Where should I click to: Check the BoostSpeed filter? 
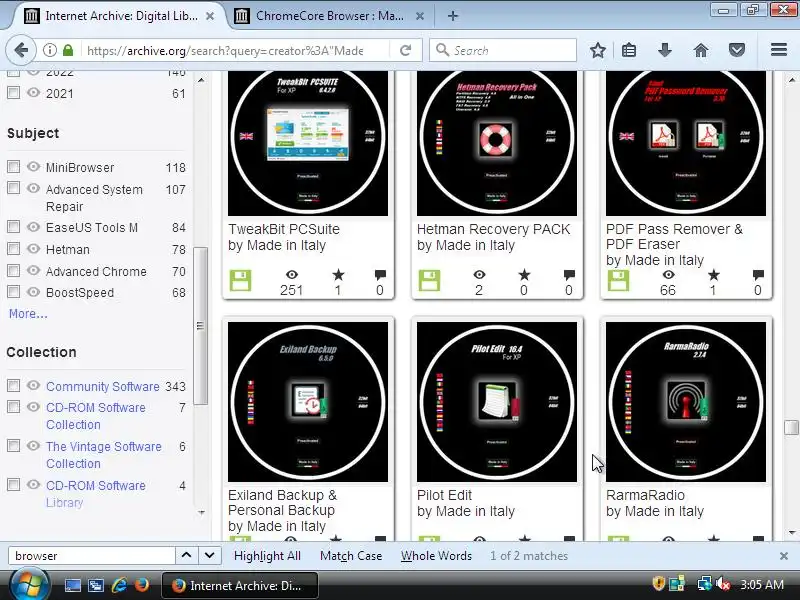(x=14, y=292)
